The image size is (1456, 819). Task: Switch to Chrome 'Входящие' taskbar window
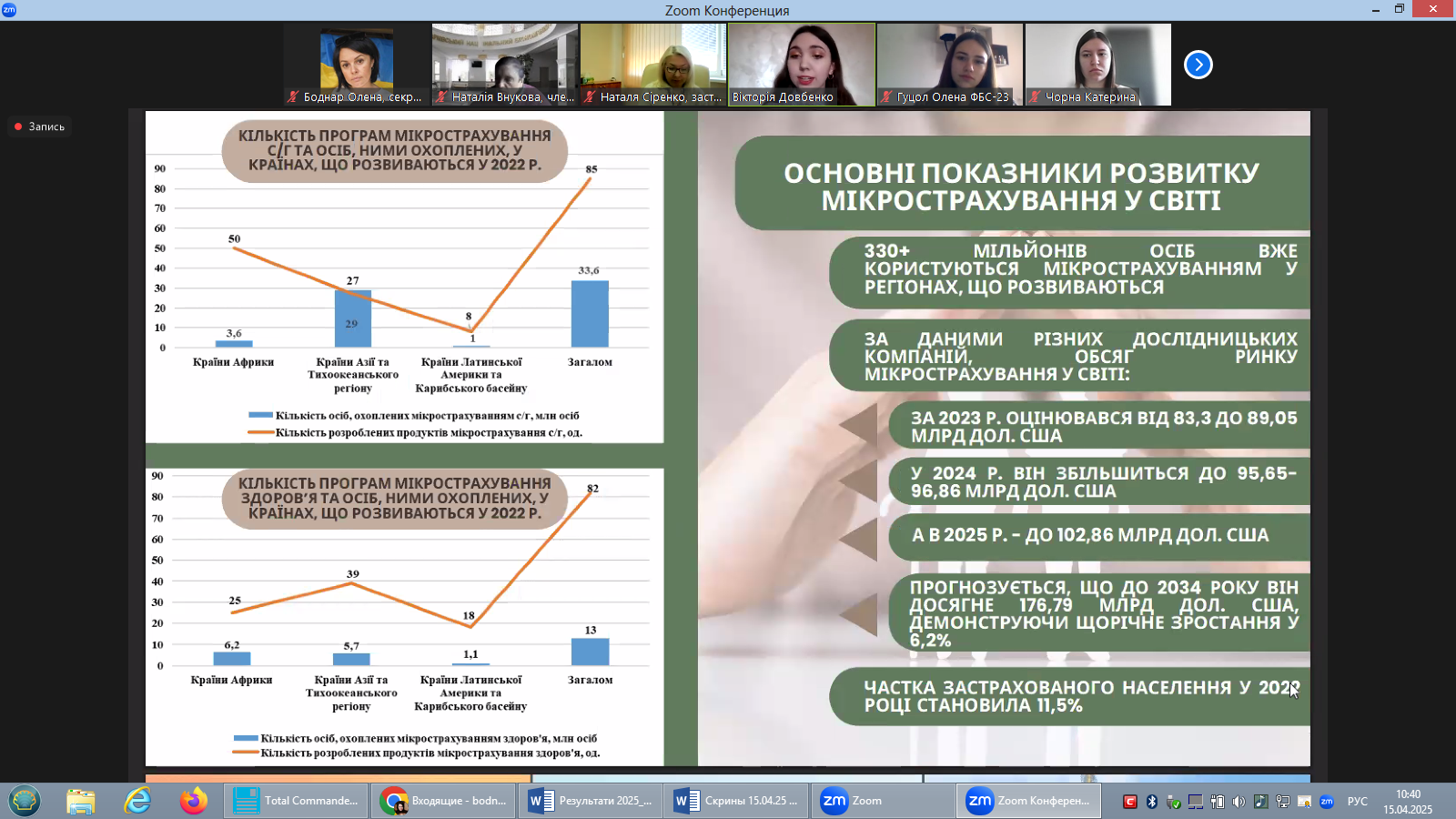[x=443, y=801]
